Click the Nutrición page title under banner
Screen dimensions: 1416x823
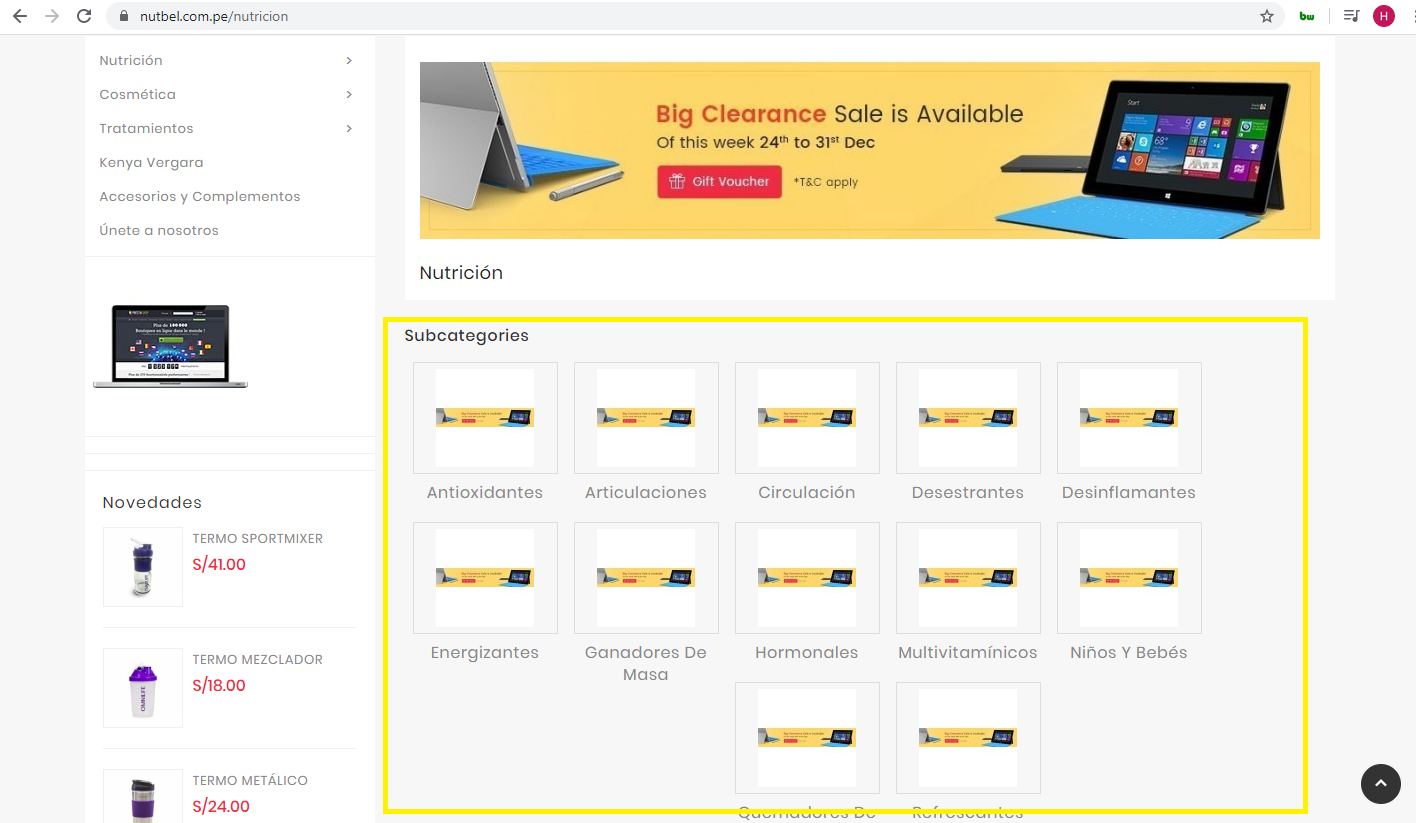(461, 272)
